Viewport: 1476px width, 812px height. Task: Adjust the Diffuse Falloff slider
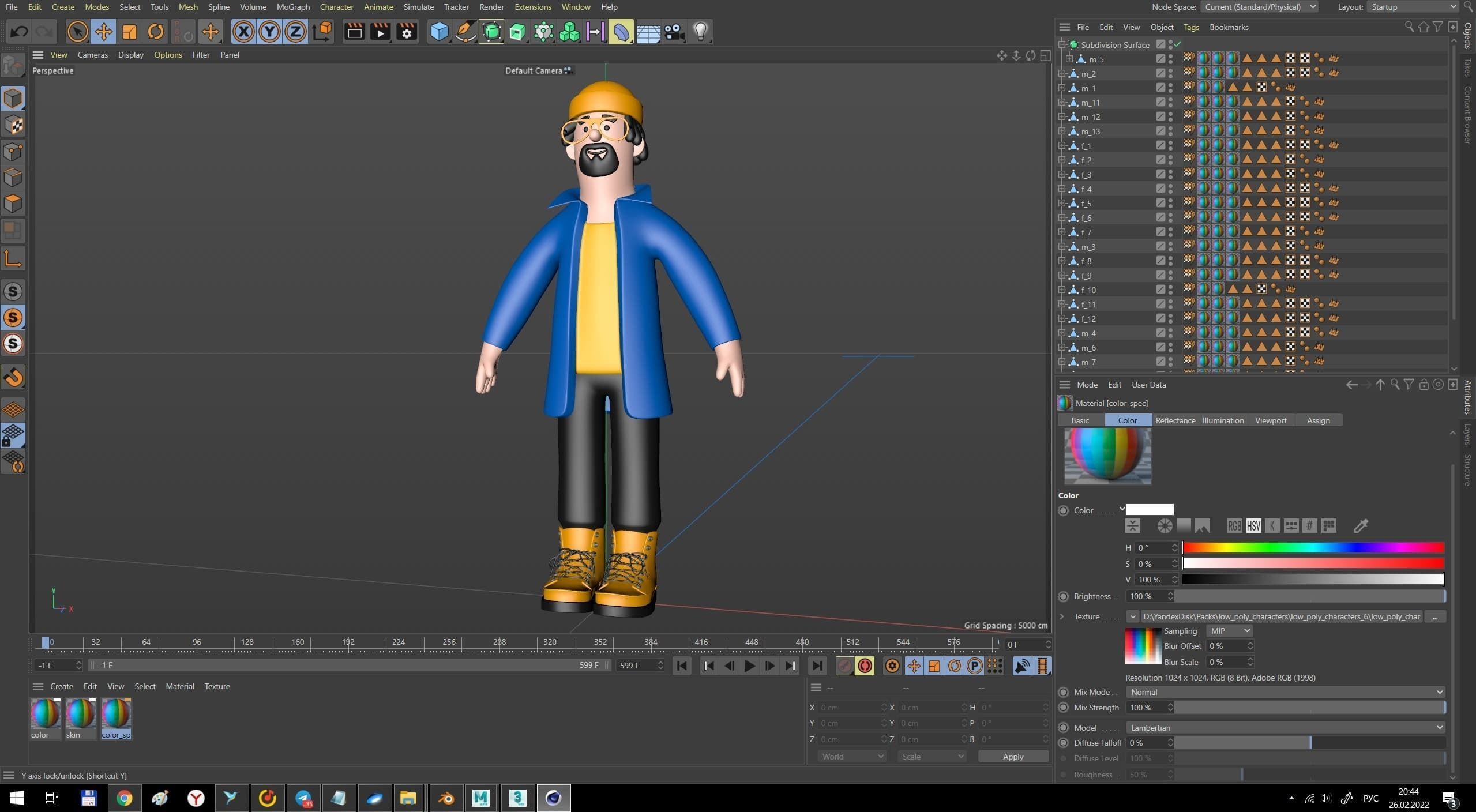(x=1310, y=743)
